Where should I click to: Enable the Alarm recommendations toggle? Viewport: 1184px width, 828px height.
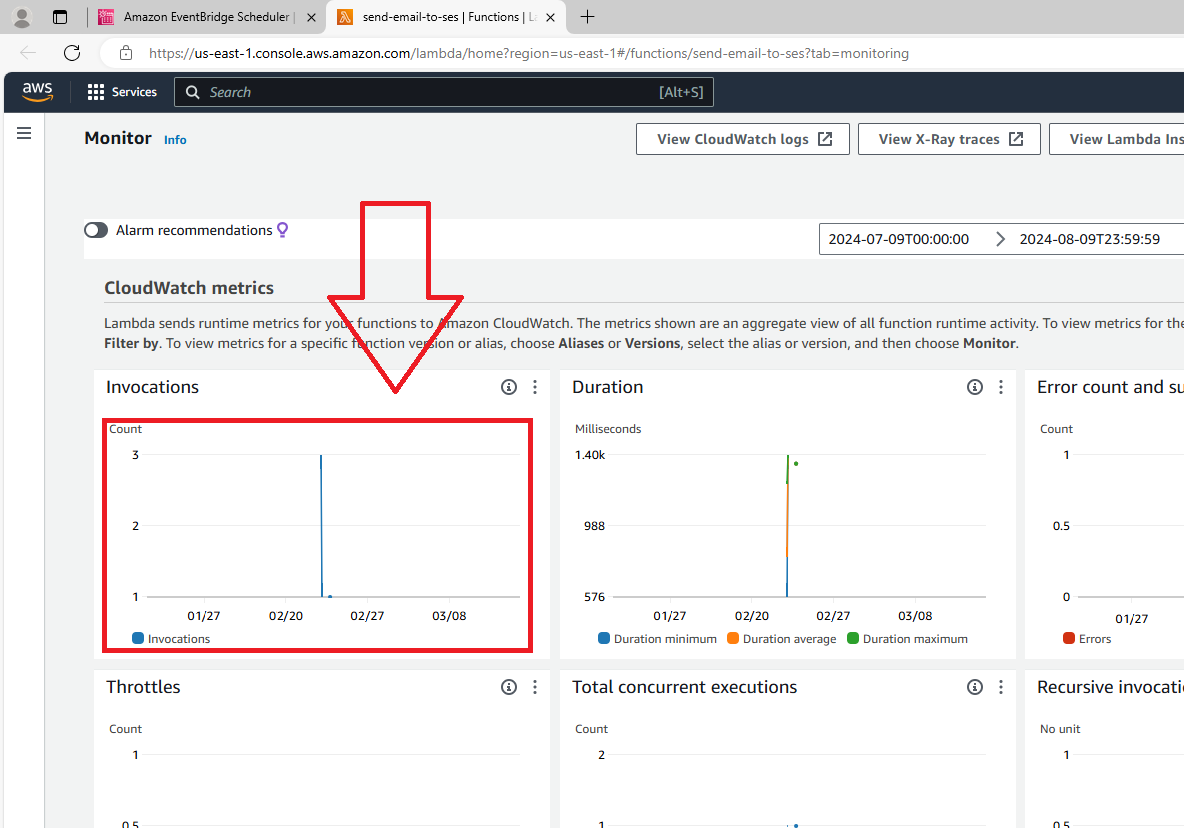[96, 230]
